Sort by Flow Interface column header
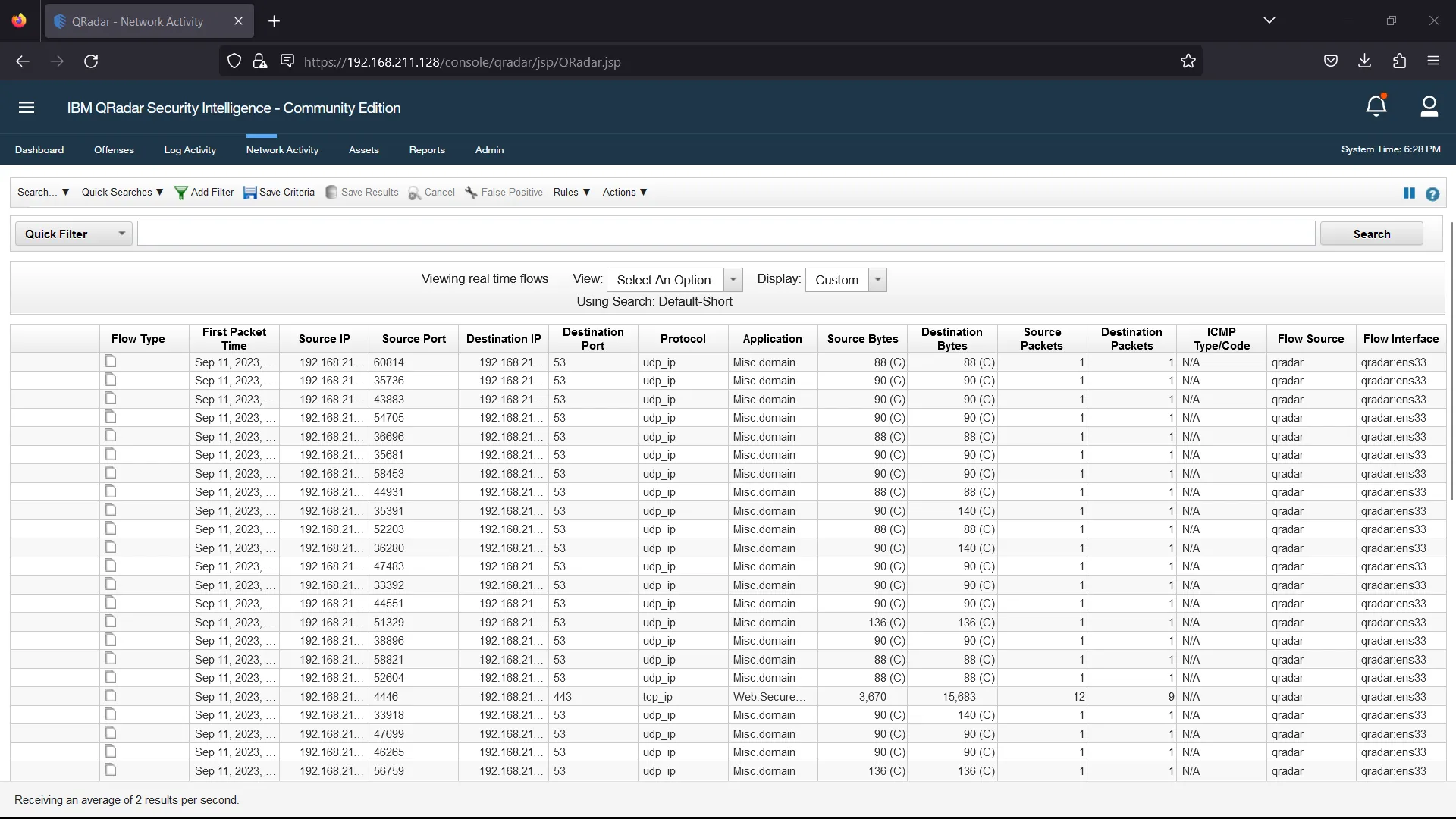This screenshot has height=819, width=1456. 1400,339
